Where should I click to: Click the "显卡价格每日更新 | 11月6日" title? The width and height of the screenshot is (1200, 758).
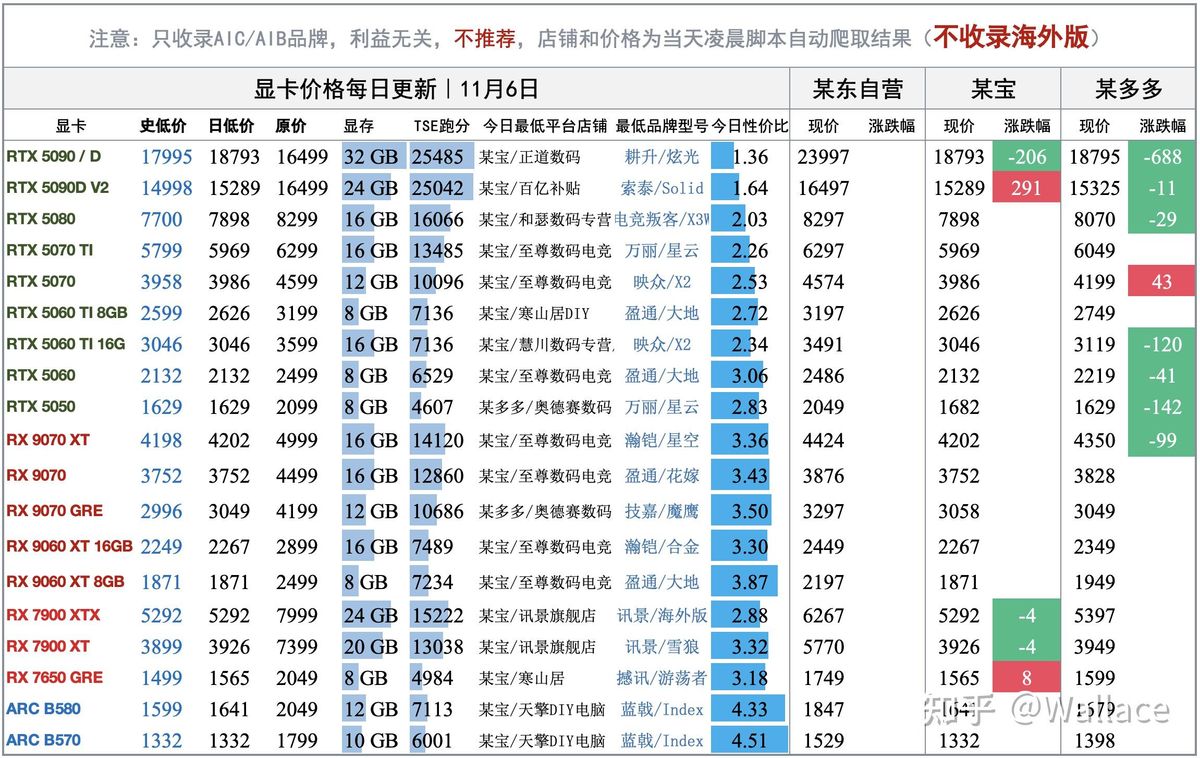pos(396,89)
